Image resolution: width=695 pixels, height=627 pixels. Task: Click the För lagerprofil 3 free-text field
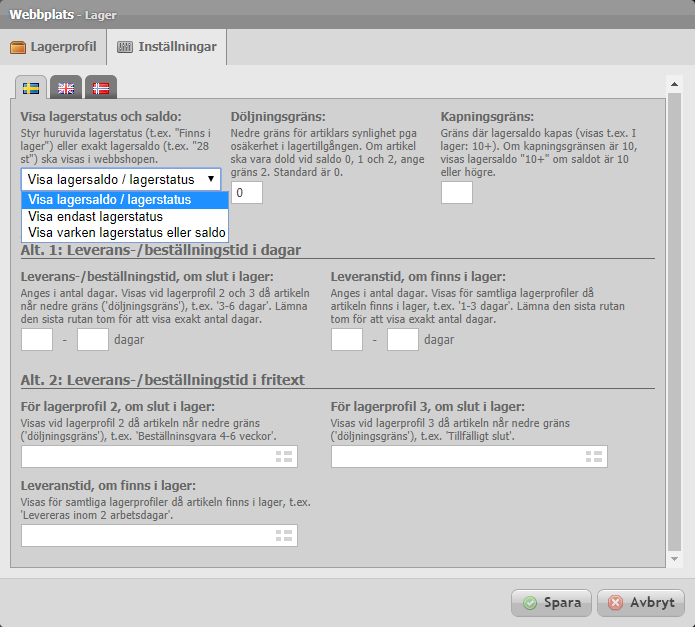[469, 456]
